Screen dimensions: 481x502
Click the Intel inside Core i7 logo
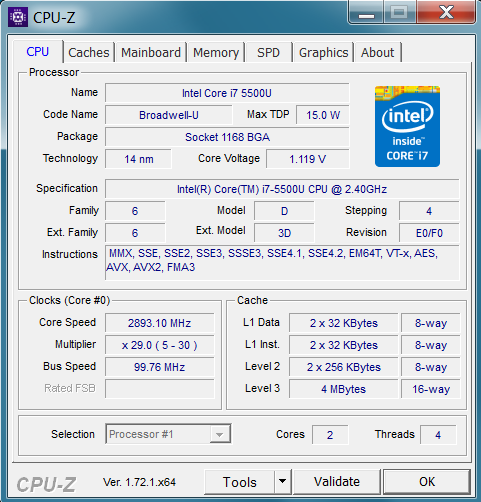pos(407,126)
